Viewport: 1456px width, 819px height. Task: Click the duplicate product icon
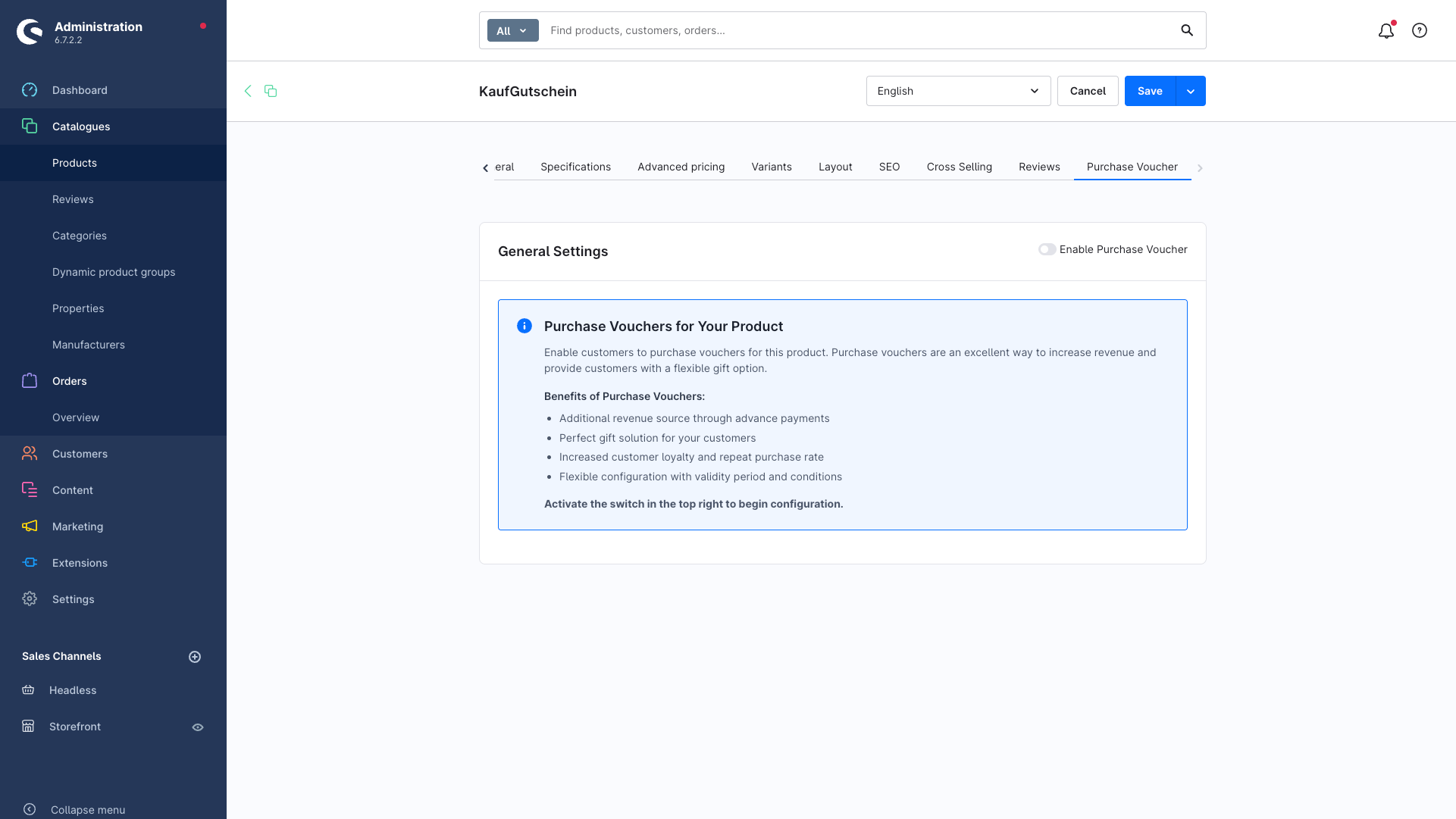click(x=271, y=91)
